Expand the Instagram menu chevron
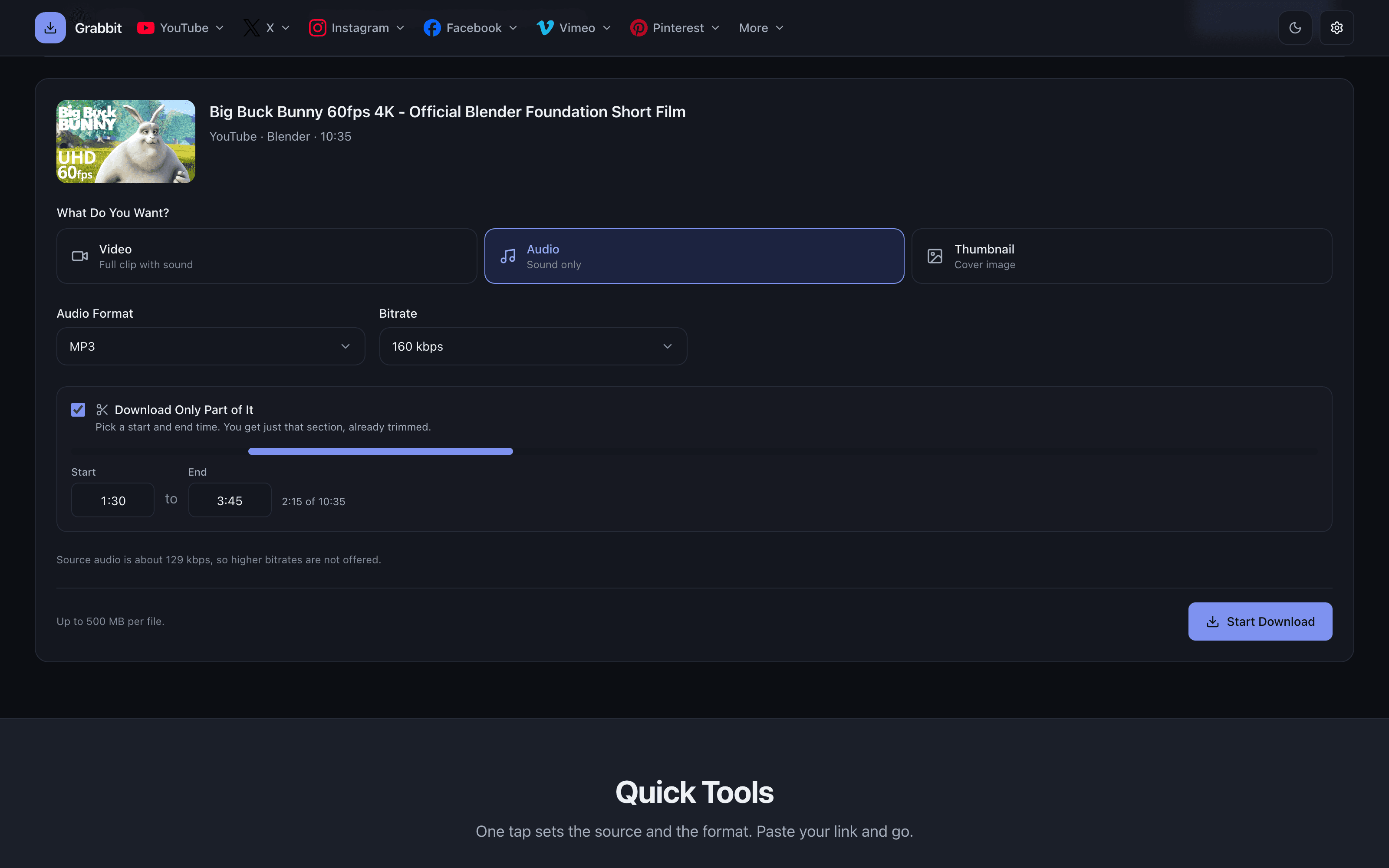1389x868 pixels. click(x=401, y=27)
